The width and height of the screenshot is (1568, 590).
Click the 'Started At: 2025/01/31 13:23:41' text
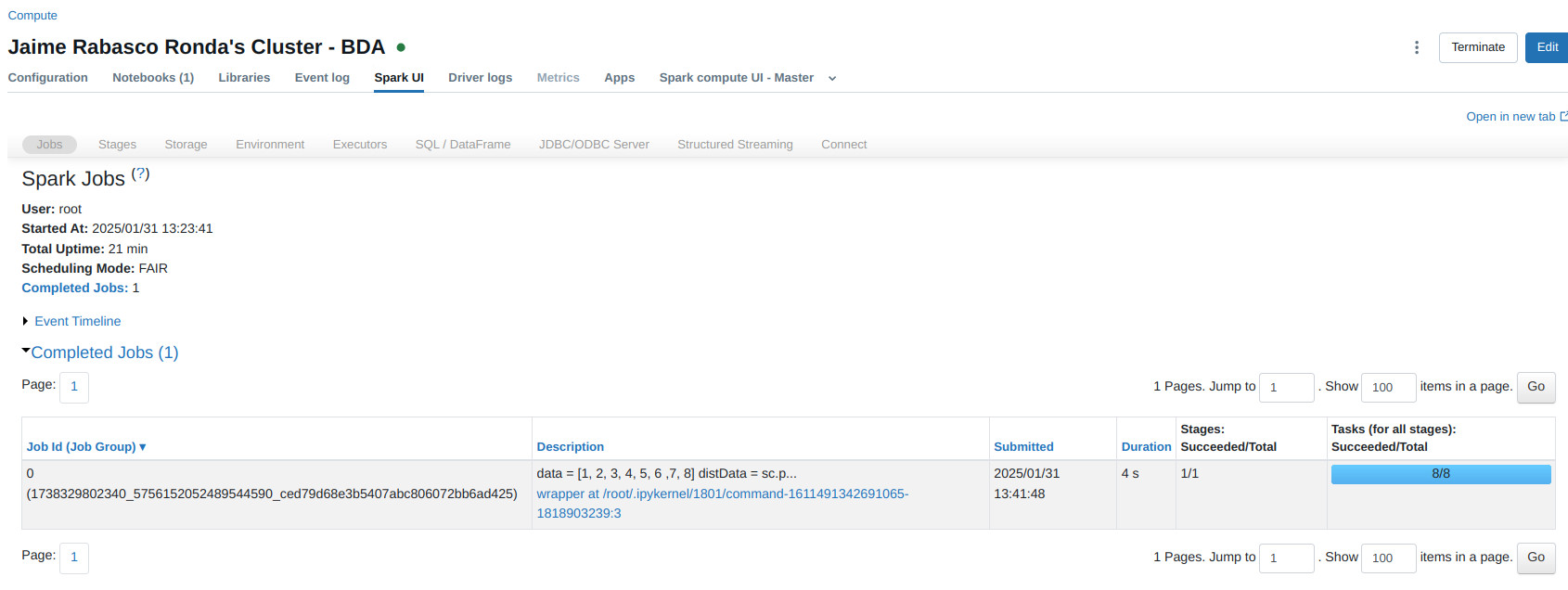coord(117,228)
